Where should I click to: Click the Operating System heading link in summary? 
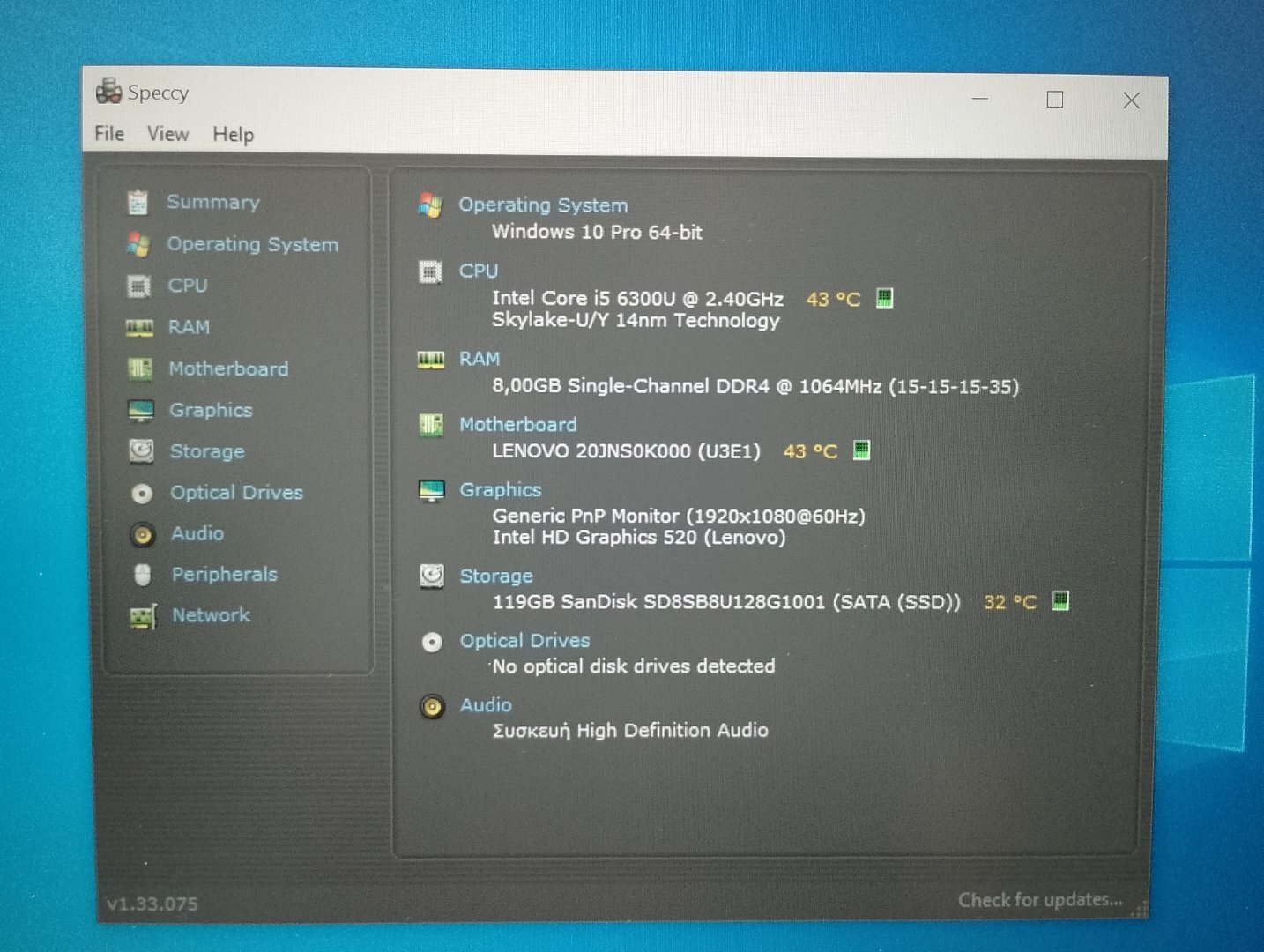tap(543, 205)
